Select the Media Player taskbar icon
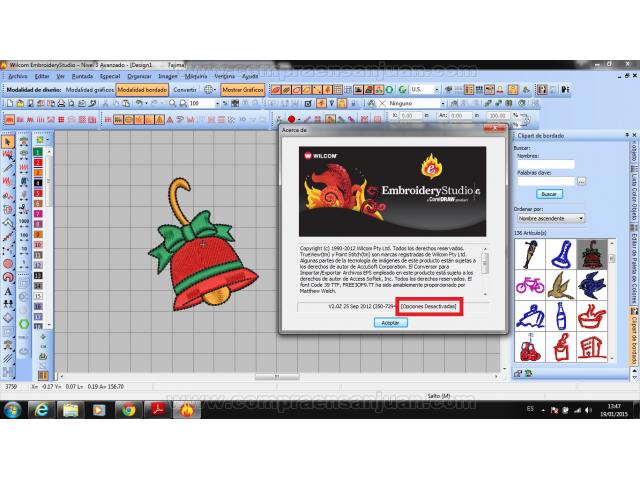 [x=99, y=409]
